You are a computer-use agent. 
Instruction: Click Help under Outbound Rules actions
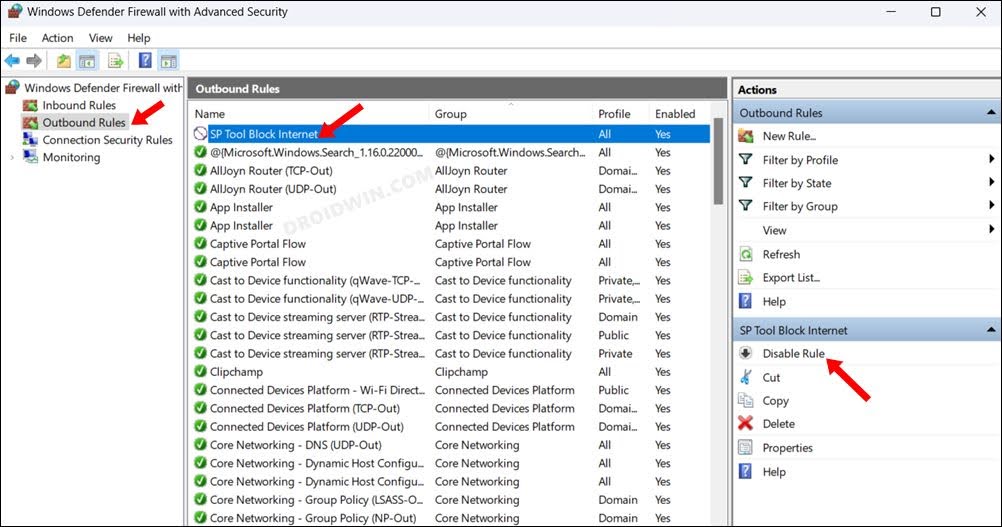coord(774,302)
